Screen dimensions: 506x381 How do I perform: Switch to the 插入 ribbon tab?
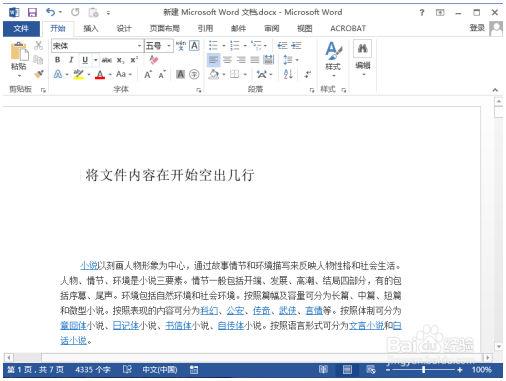pos(90,29)
